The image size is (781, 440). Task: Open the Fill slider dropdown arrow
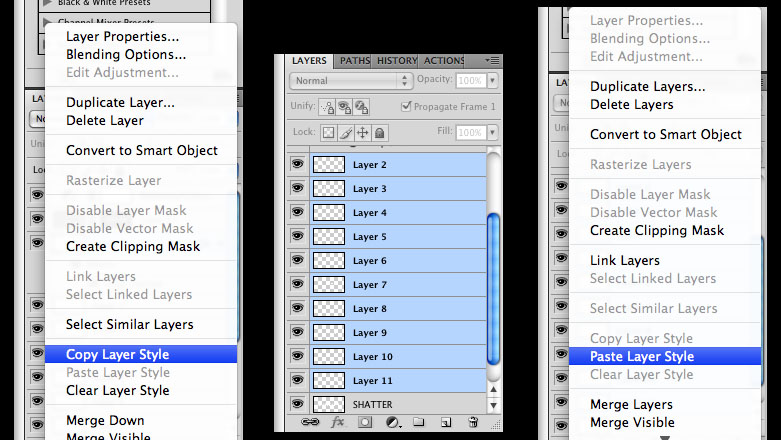coord(493,133)
